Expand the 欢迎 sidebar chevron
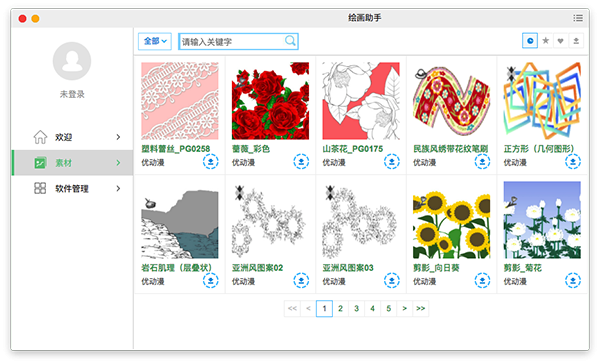 (118, 137)
